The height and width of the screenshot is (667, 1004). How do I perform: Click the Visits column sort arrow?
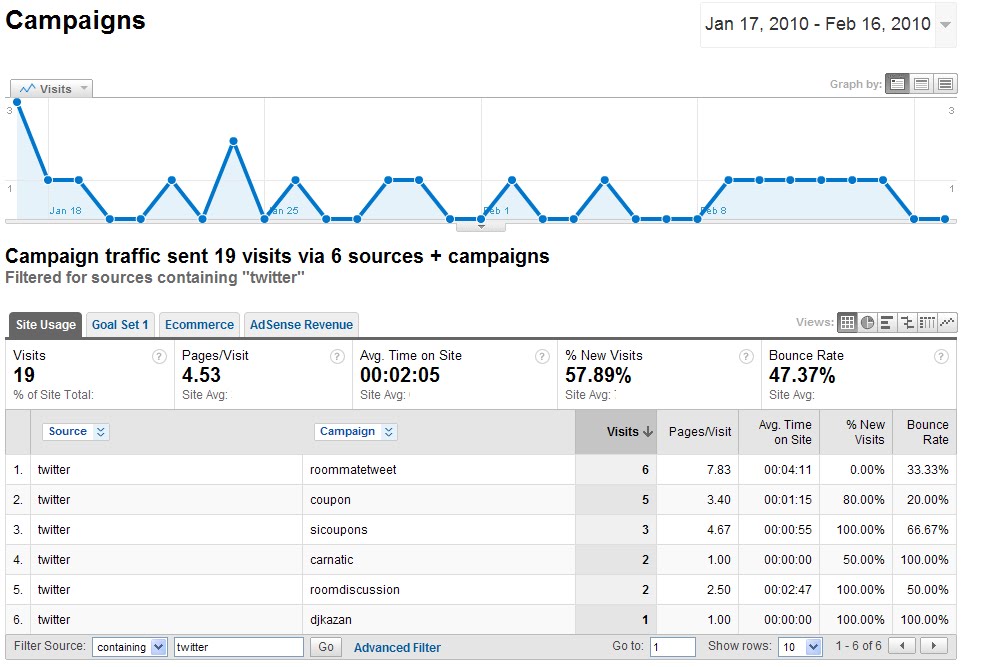pos(648,432)
